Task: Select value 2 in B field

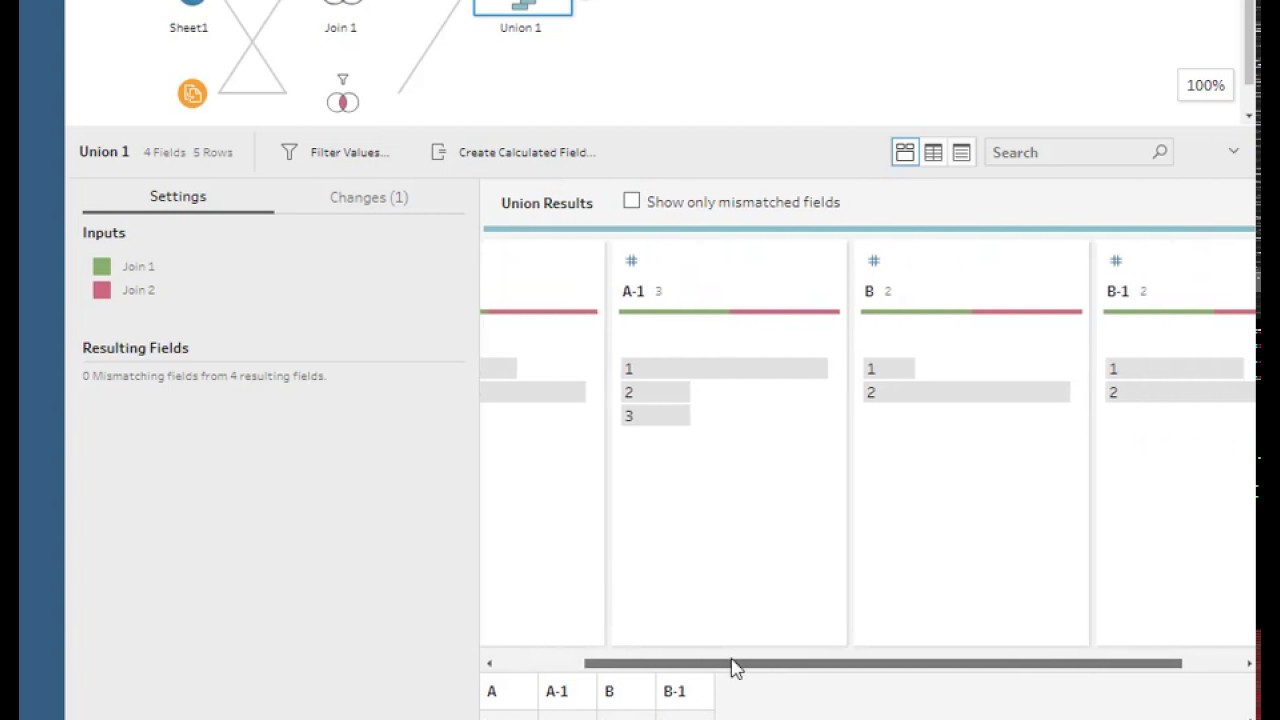Action: (x=966, y=392)
